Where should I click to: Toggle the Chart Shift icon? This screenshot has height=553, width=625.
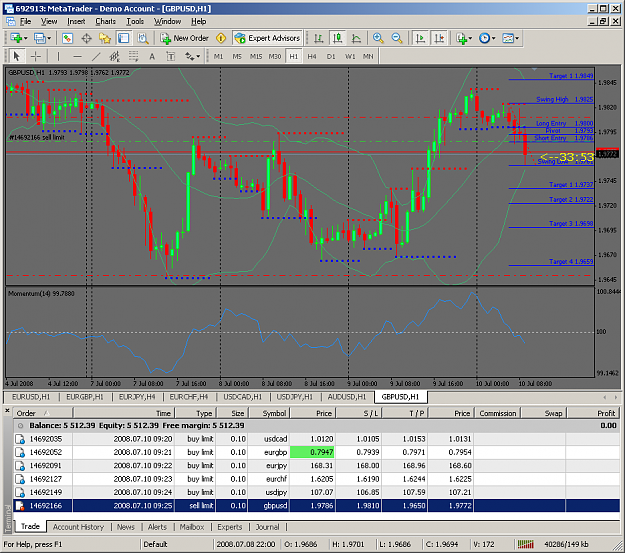point(439,38)
